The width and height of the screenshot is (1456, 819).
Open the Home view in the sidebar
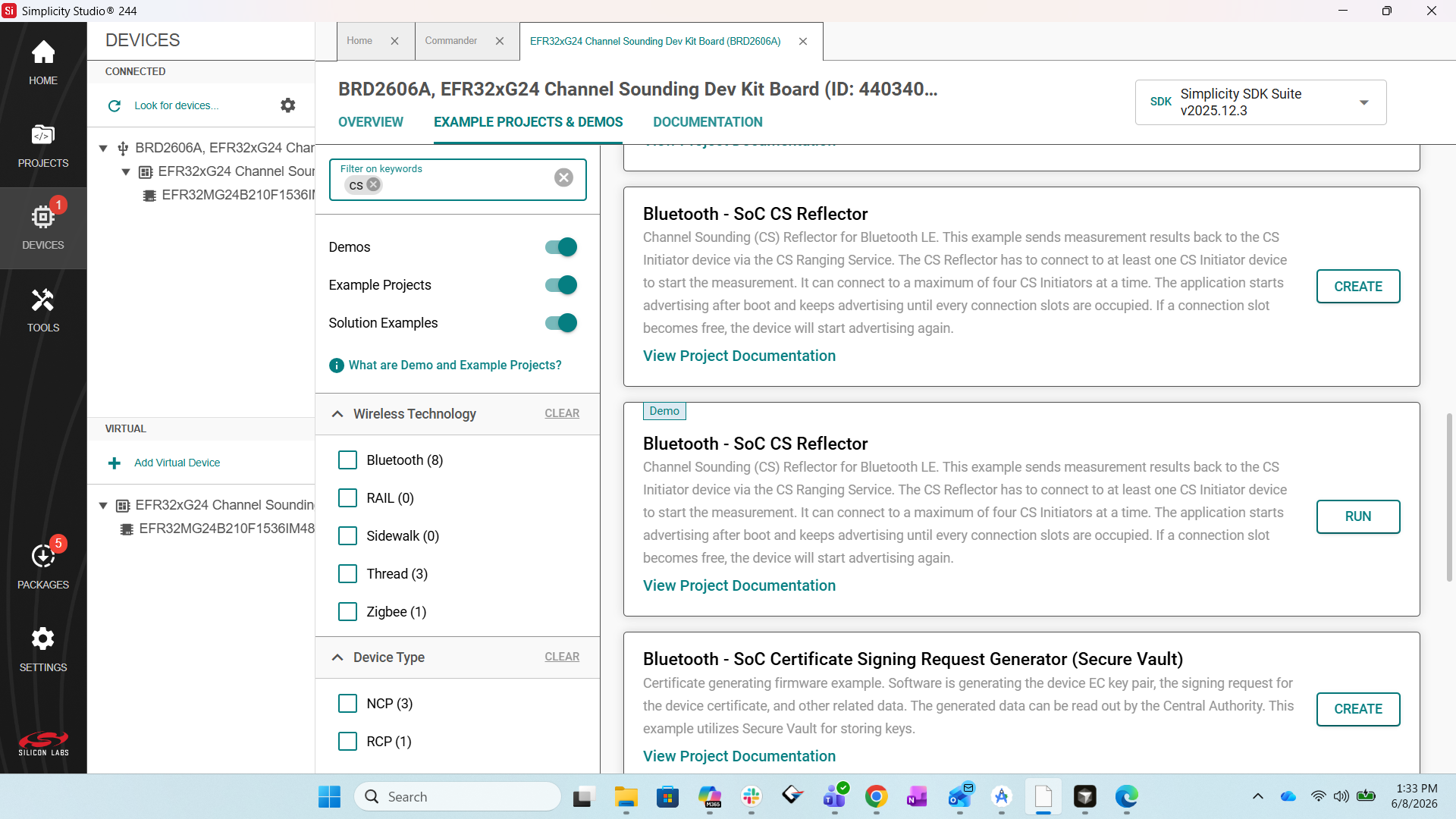(43, 63)
